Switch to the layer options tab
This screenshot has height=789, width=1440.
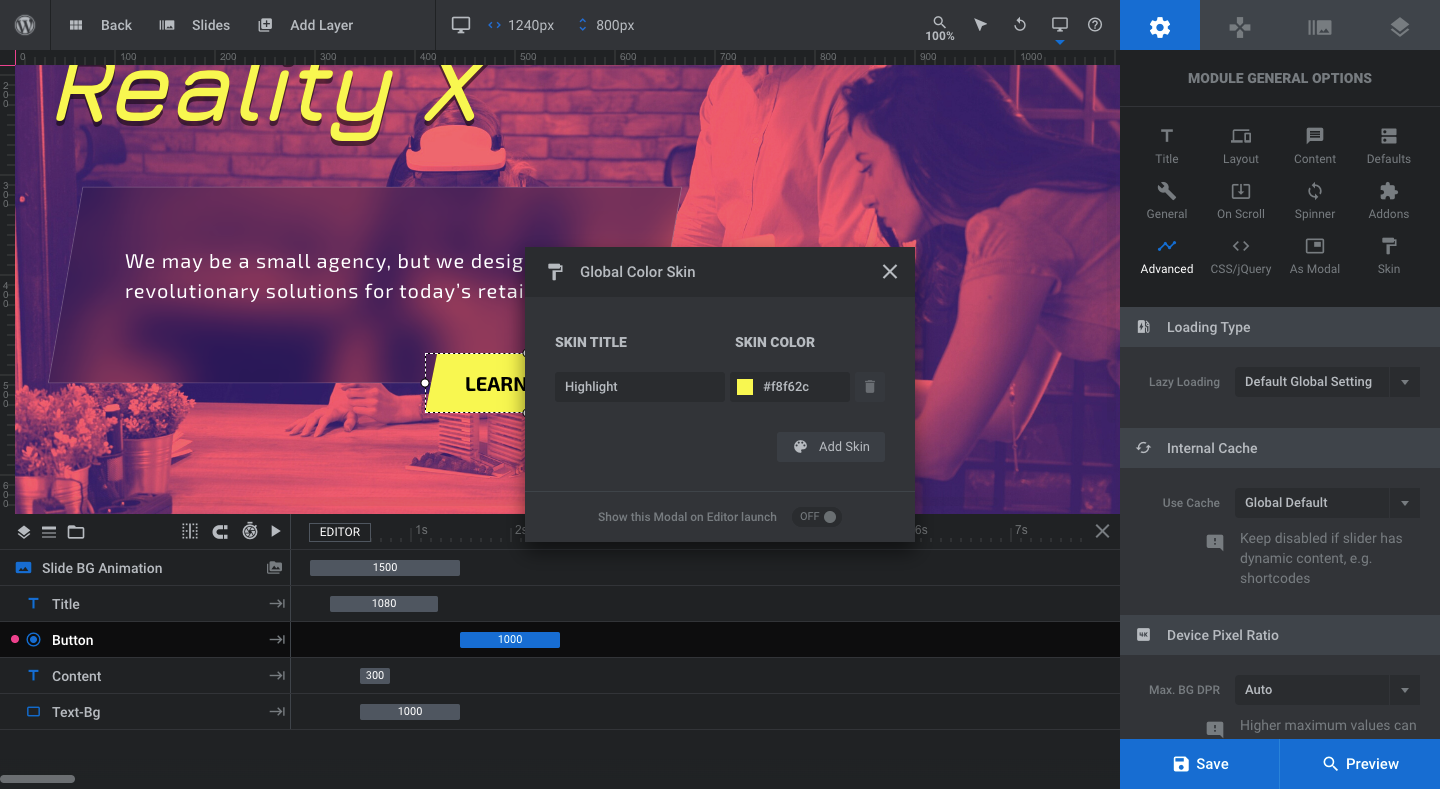click(x=1400, y=25)
